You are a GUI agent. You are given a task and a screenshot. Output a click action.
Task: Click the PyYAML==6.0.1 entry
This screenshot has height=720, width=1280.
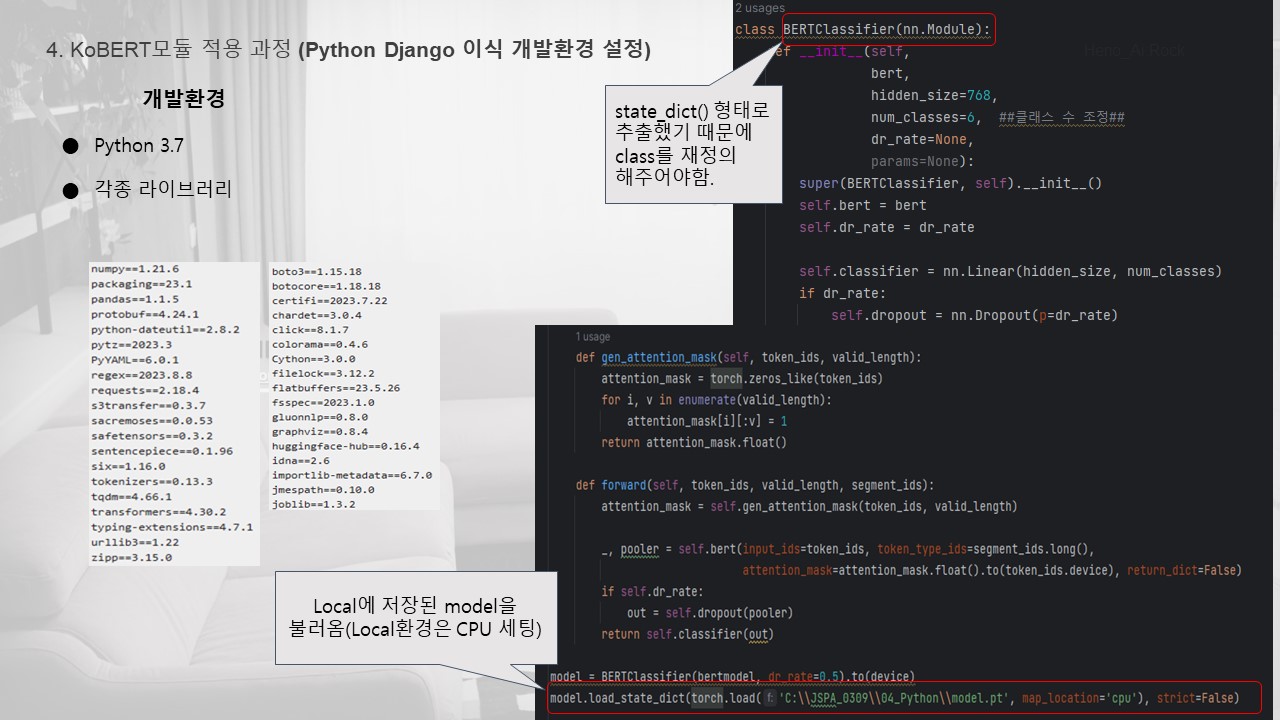(135, 359)
